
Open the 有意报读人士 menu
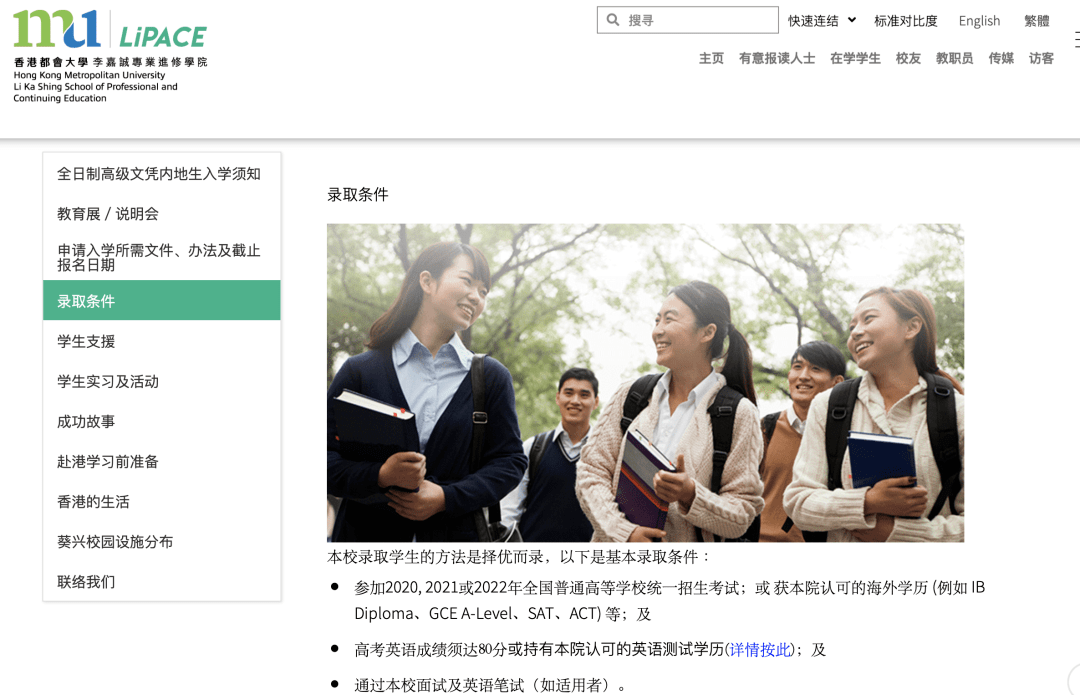click(x=777, y=59)
